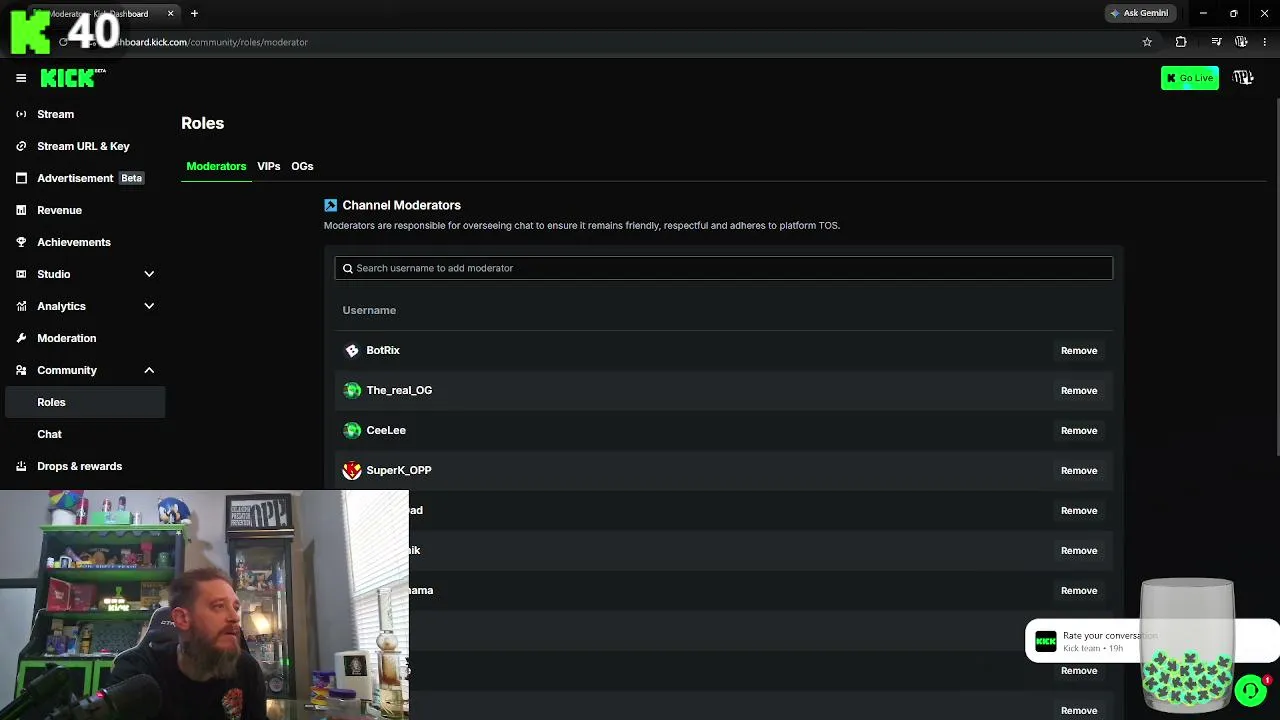Go to the Stream page
The image size is (1280, 720).
[55, 114]
